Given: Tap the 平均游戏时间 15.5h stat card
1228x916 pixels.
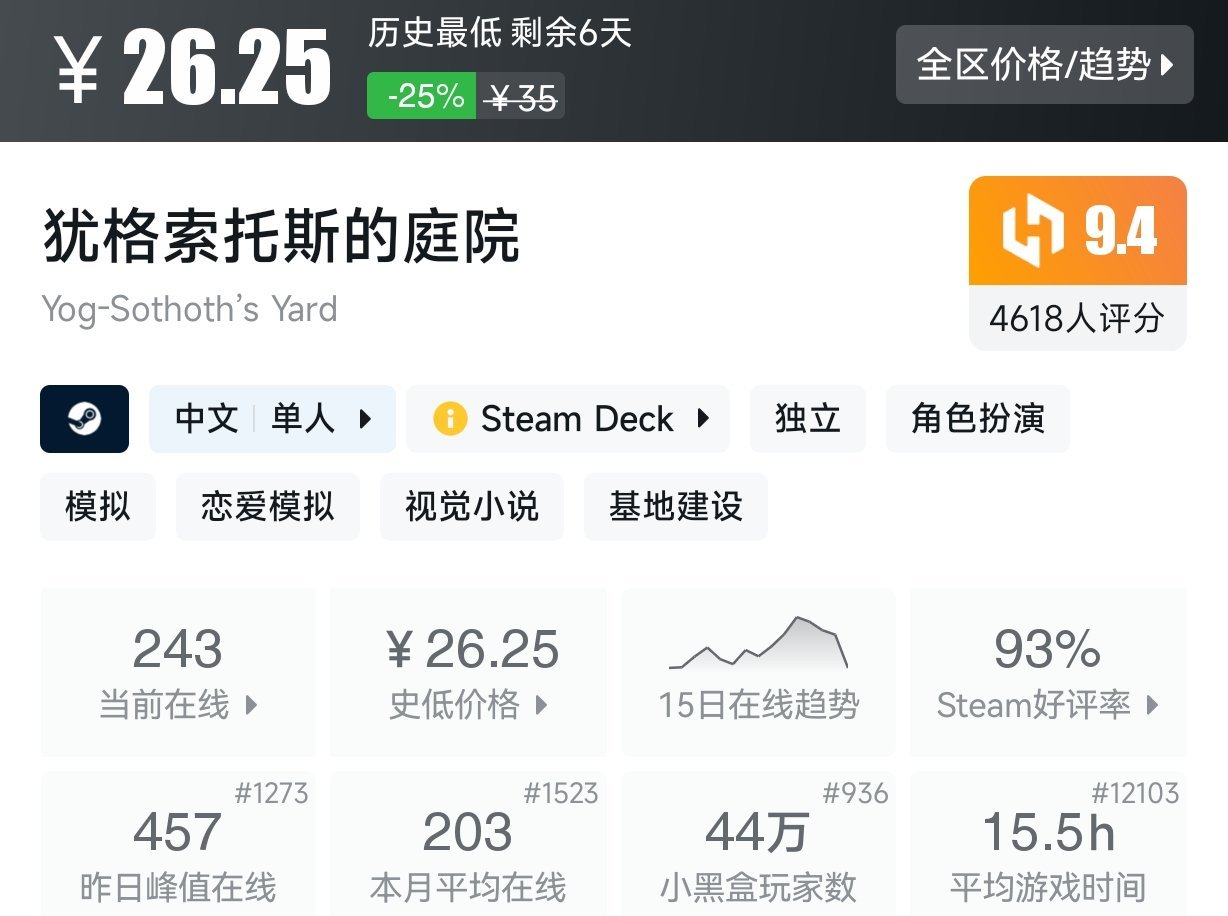Looking at the screenshot, I should (1048, 843).
